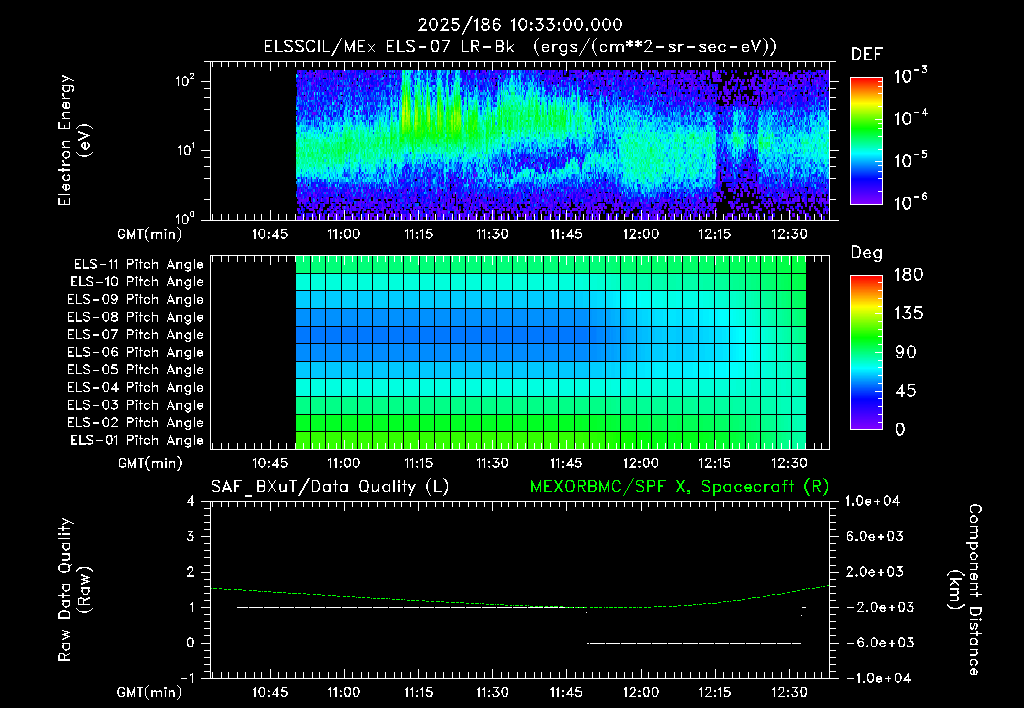Click the SAF_BXuT/Data Quality (L) label
The image size is (1024, 708).
click(330, 487)
